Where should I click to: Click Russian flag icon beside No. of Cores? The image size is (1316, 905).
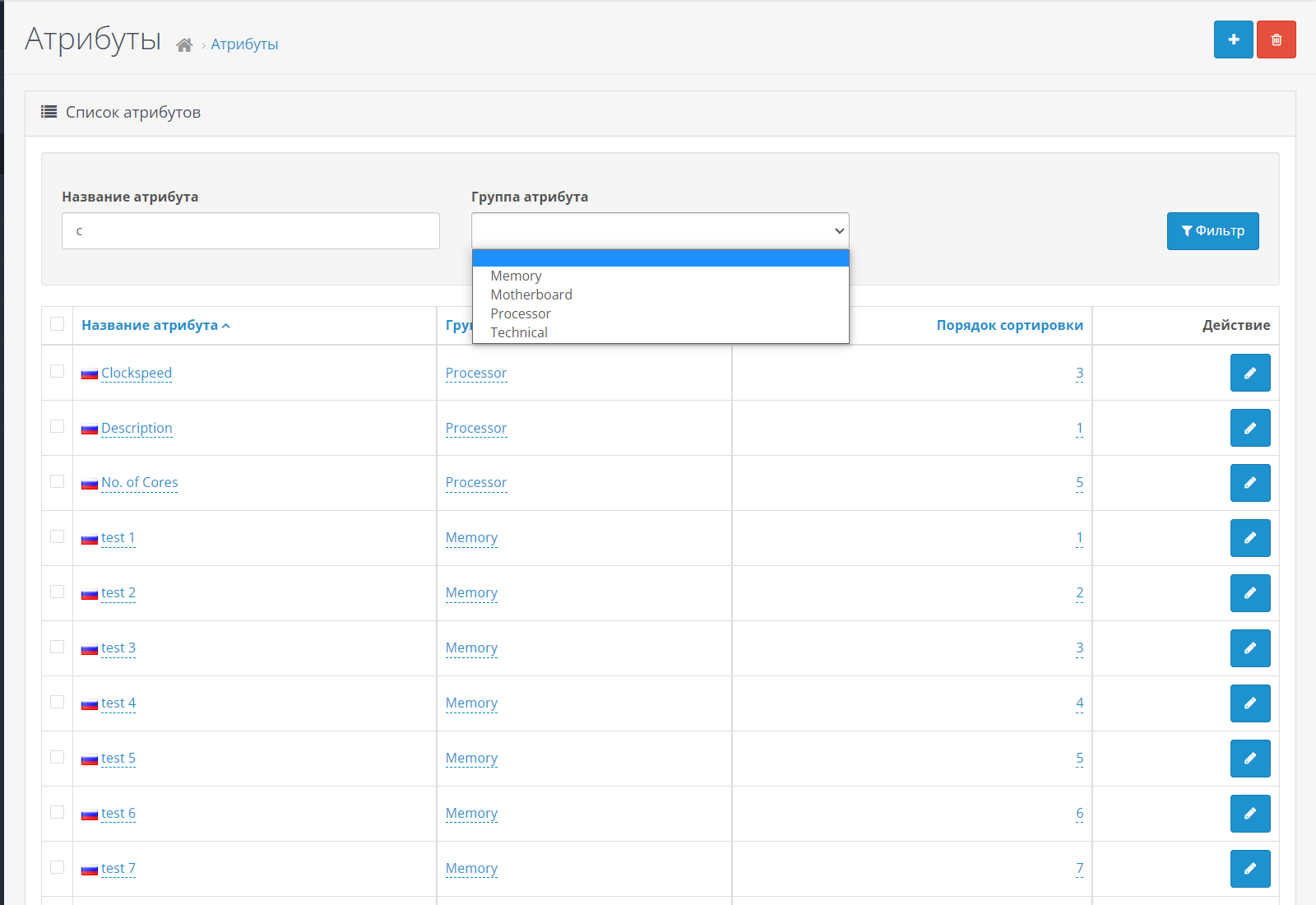coord(90,484)
